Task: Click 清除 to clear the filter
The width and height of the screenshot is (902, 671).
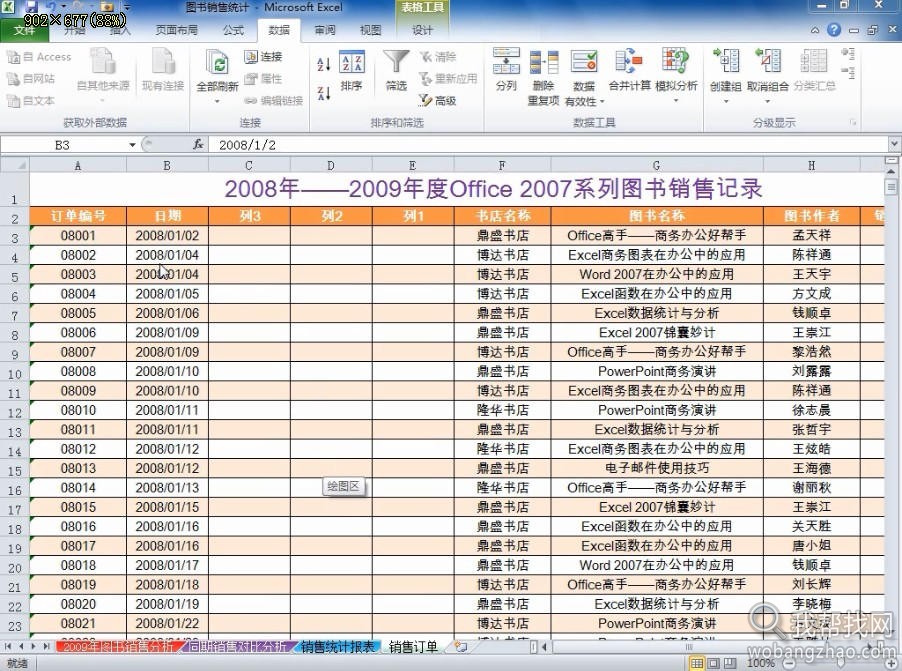Action: pyautogui.click(x=438, y=56)
